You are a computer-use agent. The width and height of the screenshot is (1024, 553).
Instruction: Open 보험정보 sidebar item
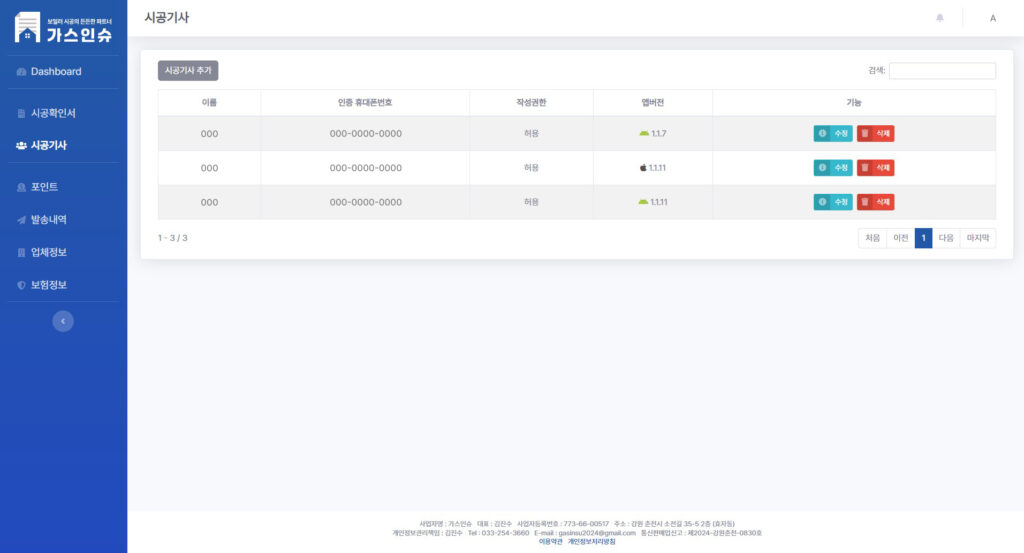[48, 285]
